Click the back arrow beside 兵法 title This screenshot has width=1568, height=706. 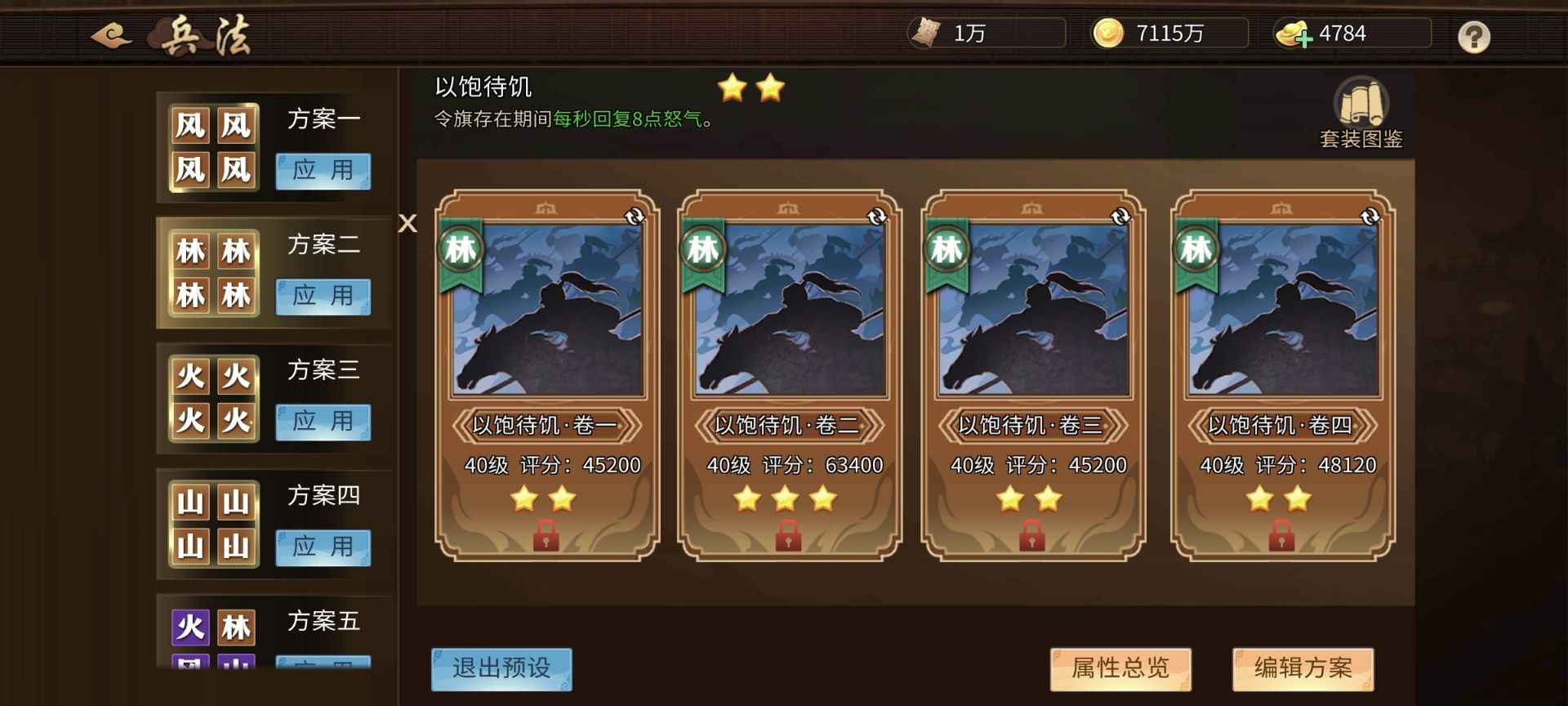coord(111,35)
